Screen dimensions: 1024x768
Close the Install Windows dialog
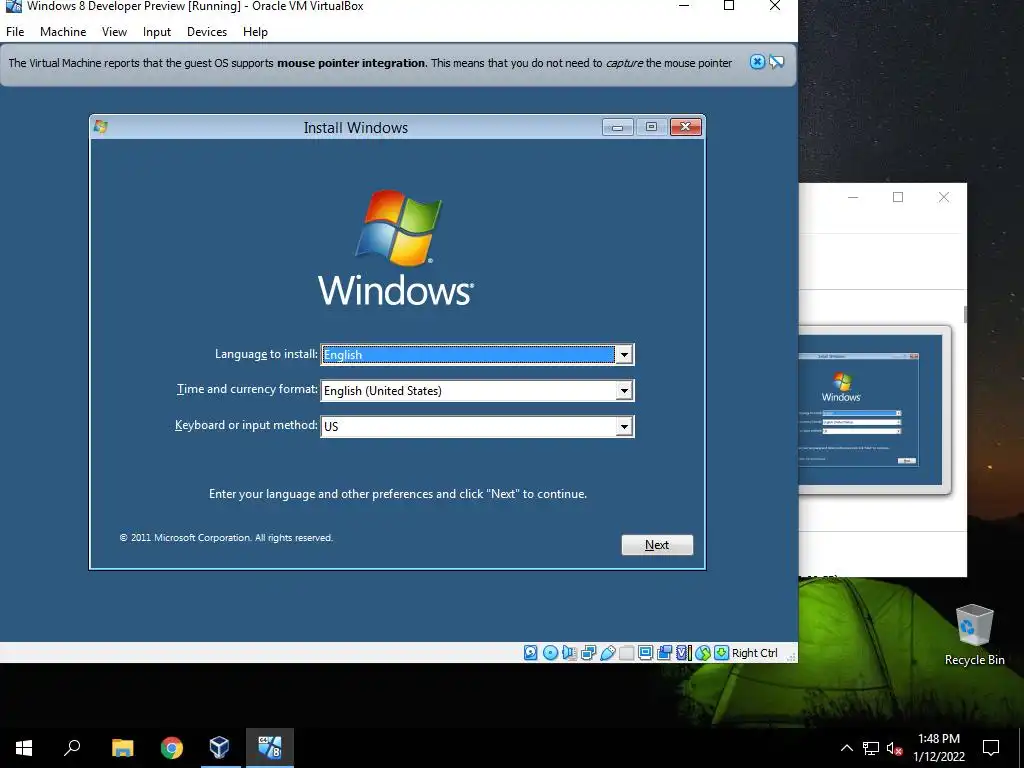point(686,127)
